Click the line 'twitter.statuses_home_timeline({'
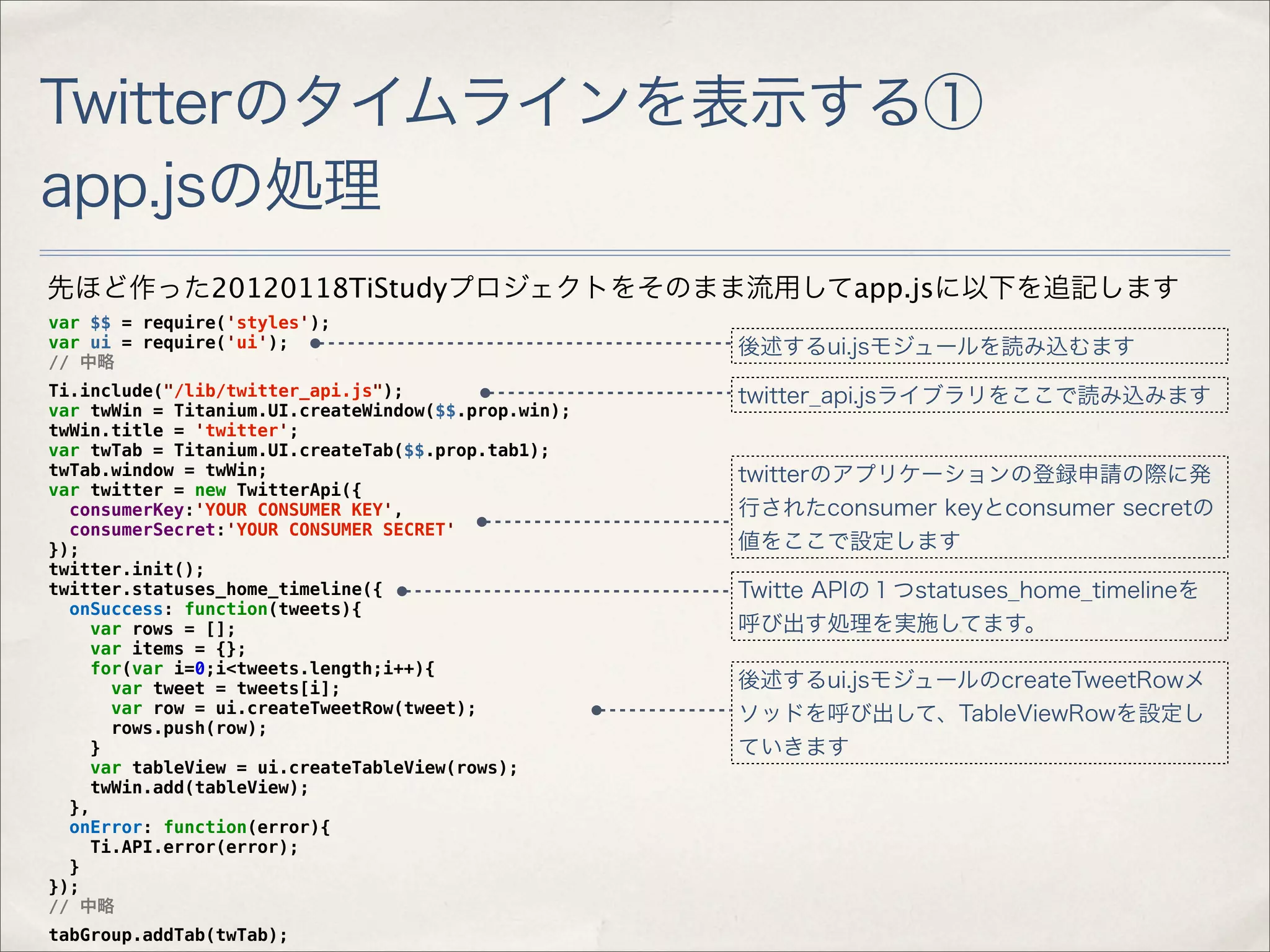 215,589
